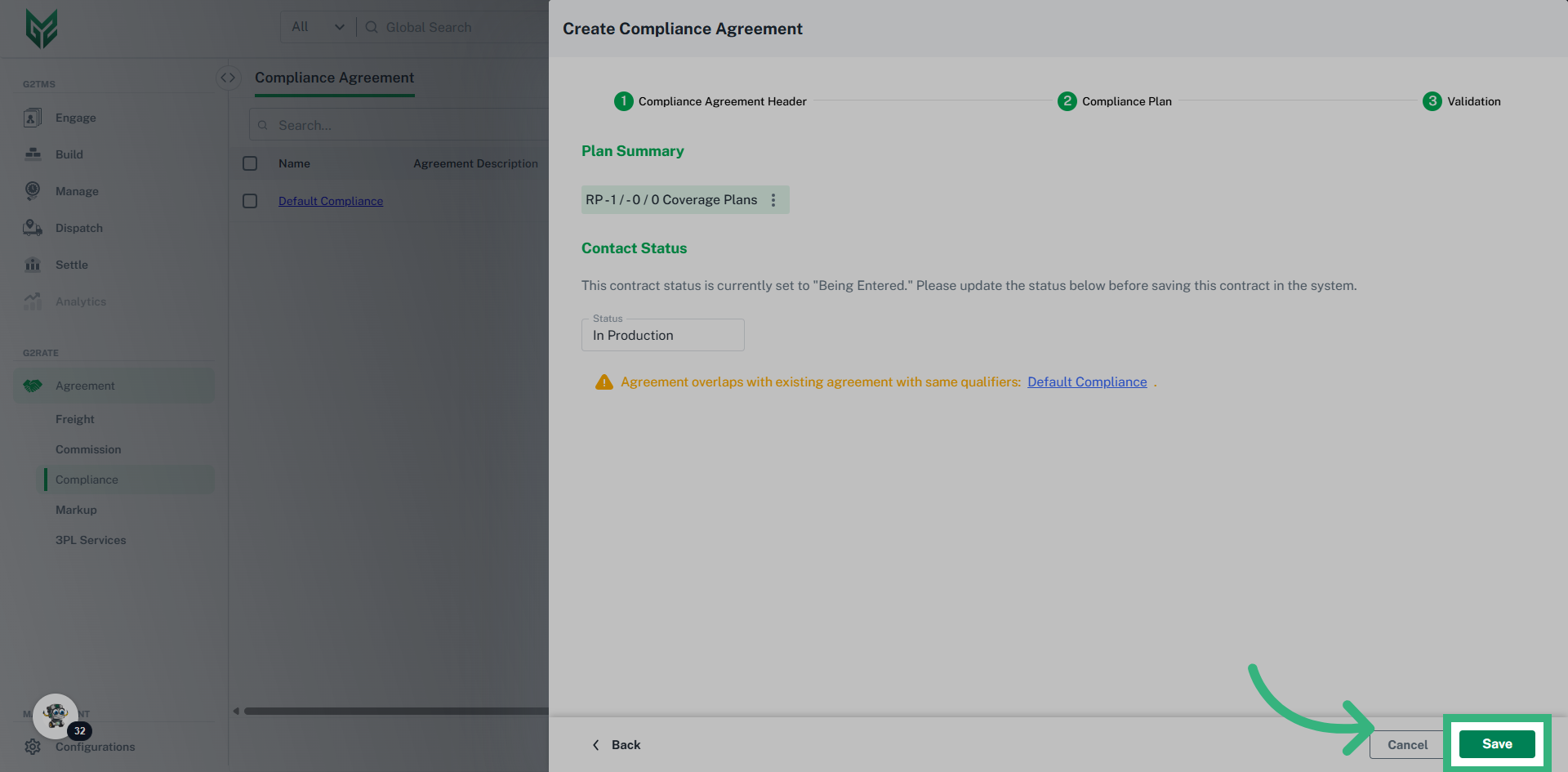Image resolution: width=1568 pixels, height=772 pixels.
Task: Select the Manage sidebar icon
Action: [33, 191]
